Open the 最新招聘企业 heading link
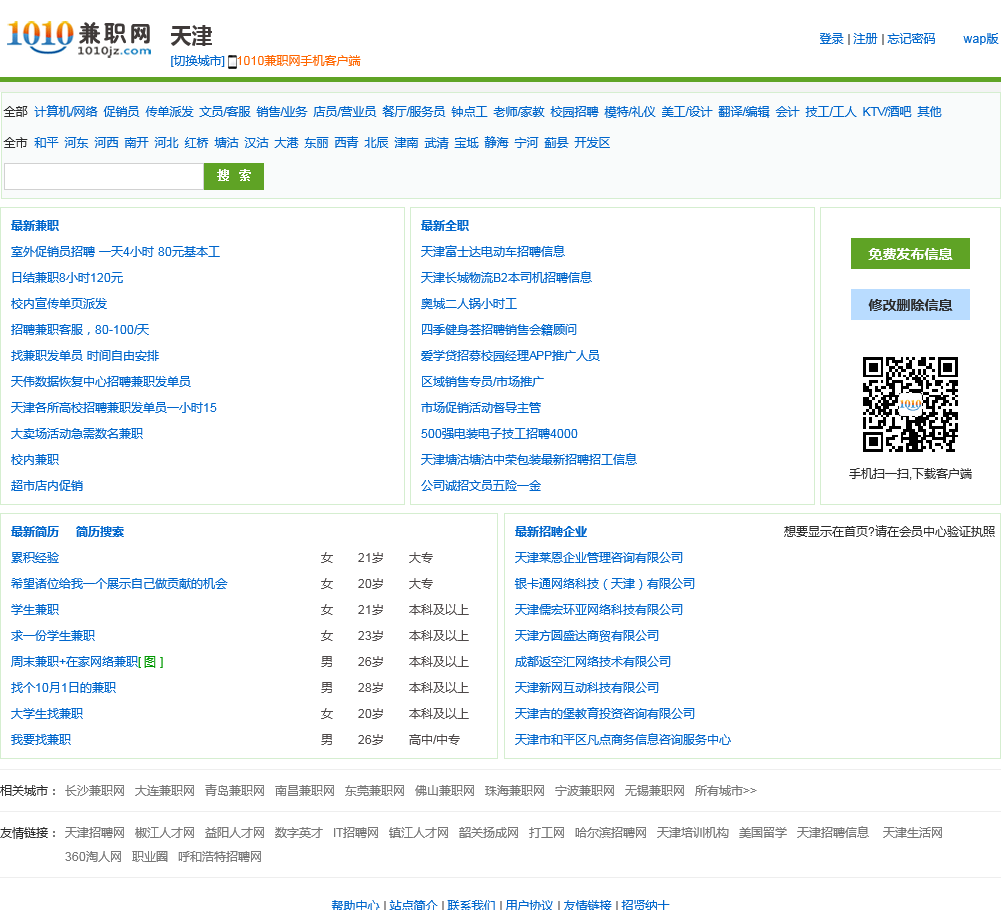Image resolution: width=1001 pixels, height=910 pixels. pyautogui.click(x=550, y=531)
